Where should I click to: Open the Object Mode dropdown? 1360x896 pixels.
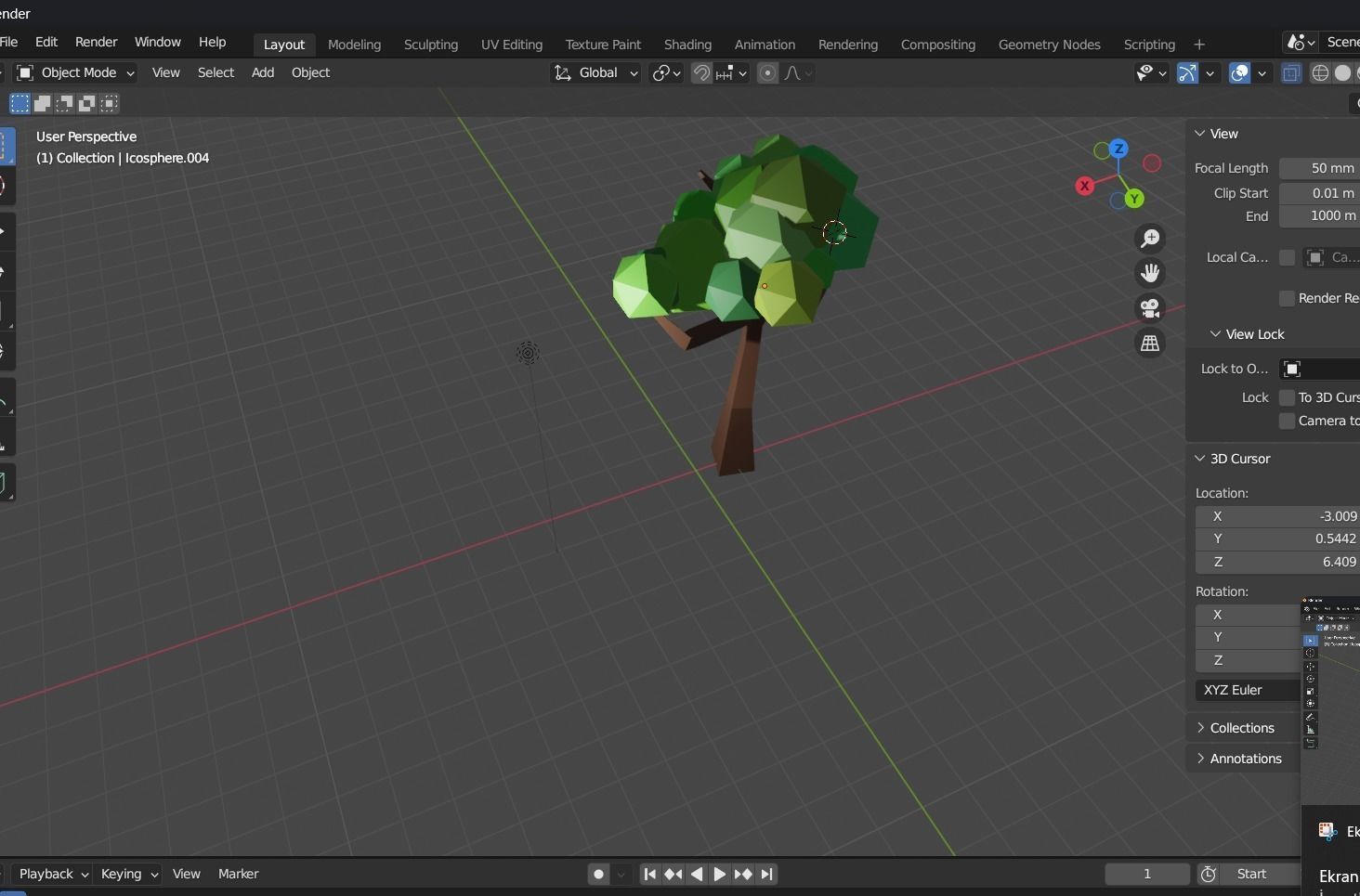tap(76, 72)
